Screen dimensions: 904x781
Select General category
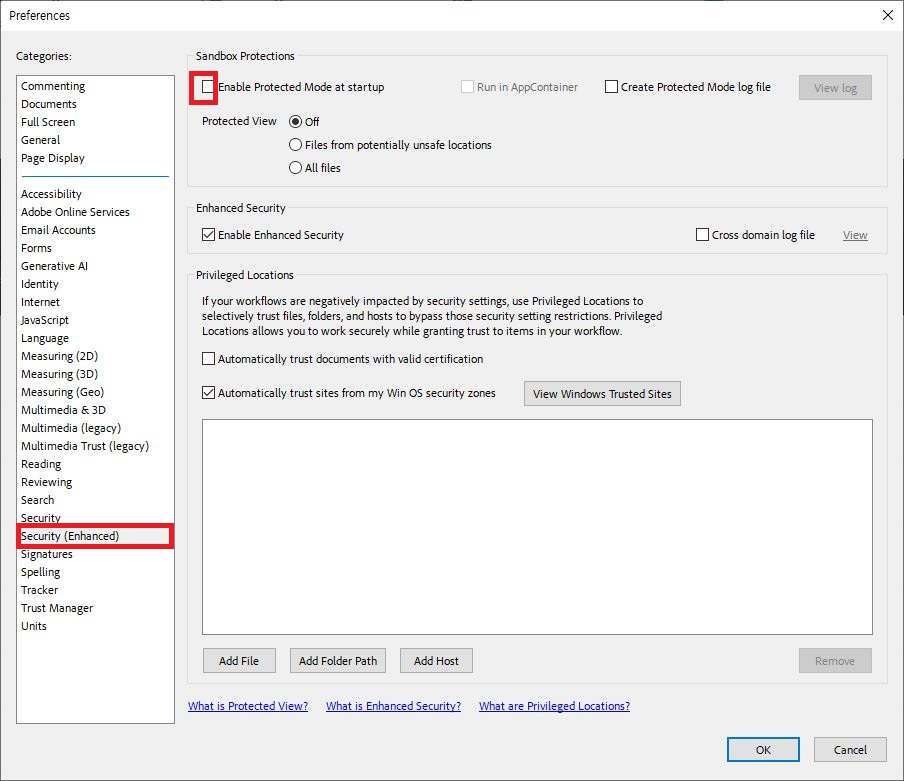click(40, 139)
